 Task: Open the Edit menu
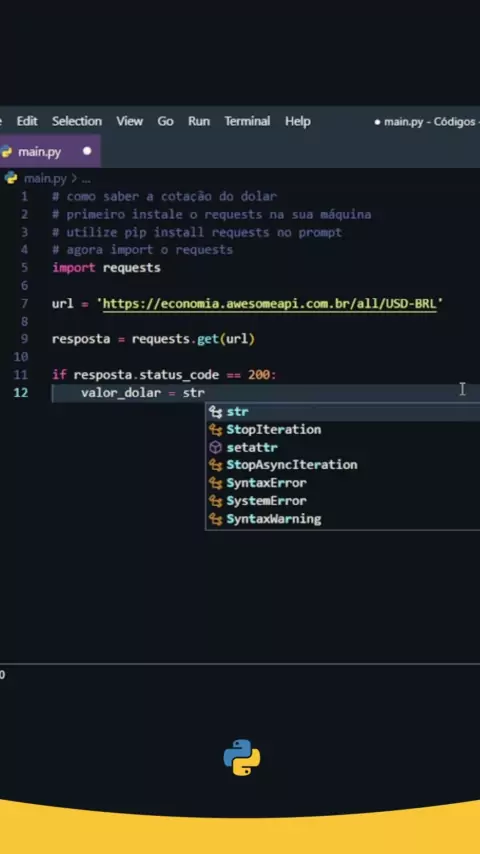point(27,121)
